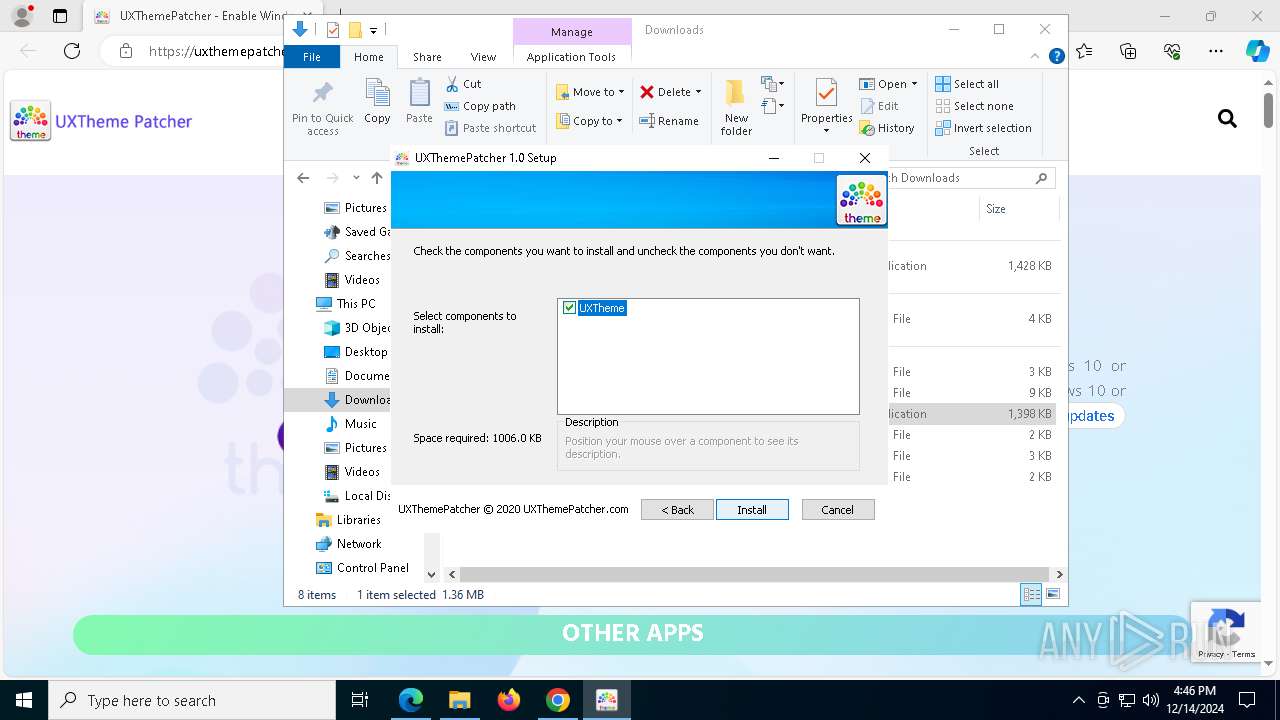Viewport: 1280px width, 720px height.
Task: Switch to large icons view in status bar
Action: click(1053, 595)
